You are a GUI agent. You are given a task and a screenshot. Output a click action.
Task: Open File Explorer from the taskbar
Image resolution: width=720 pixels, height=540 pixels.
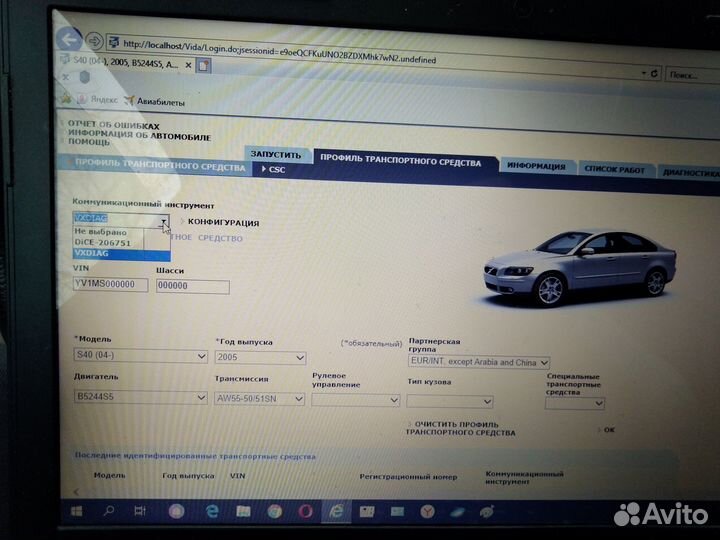(243, 511)
